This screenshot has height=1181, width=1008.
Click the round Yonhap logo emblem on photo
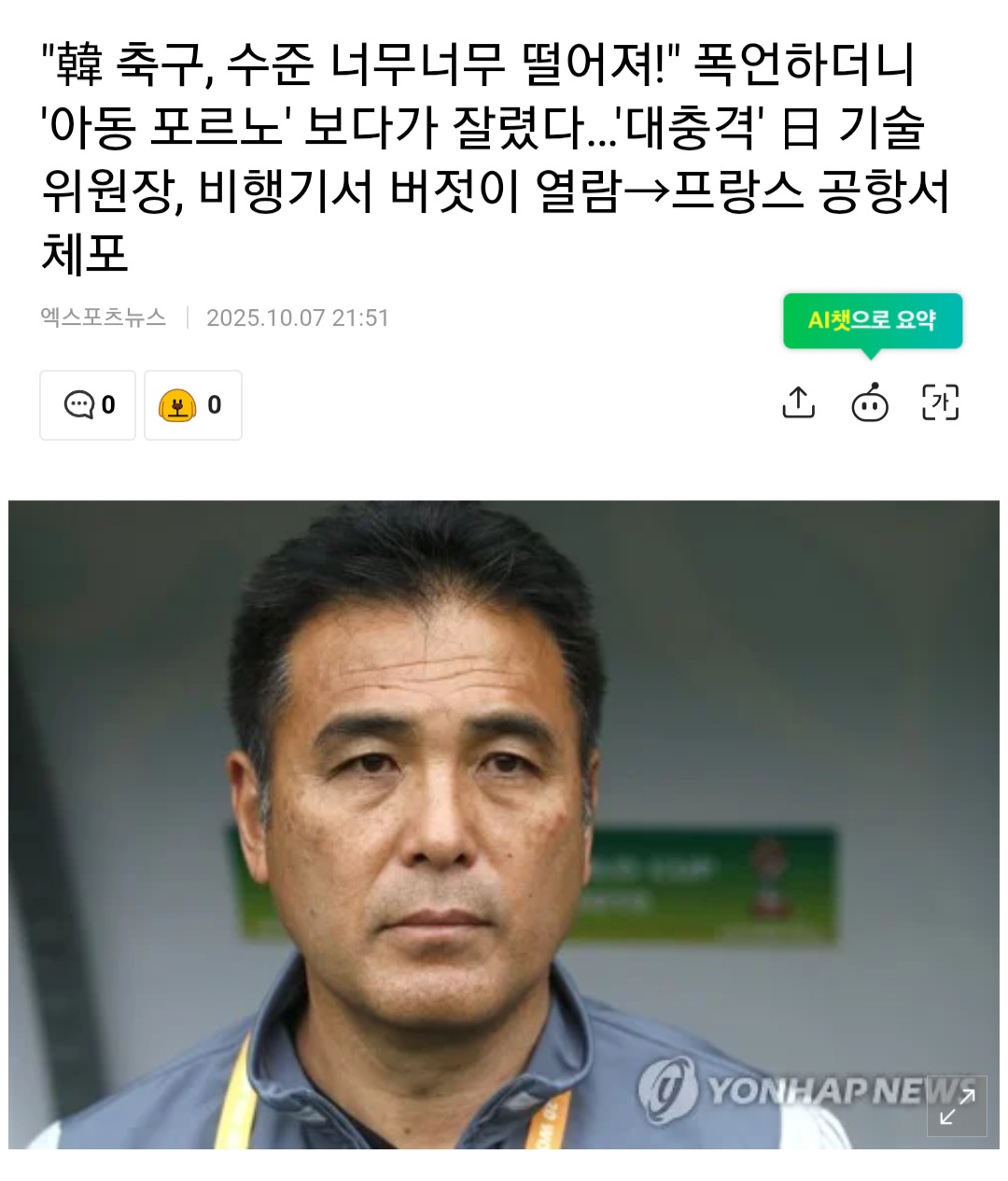pyautogui.click(x=666, y=1088)
